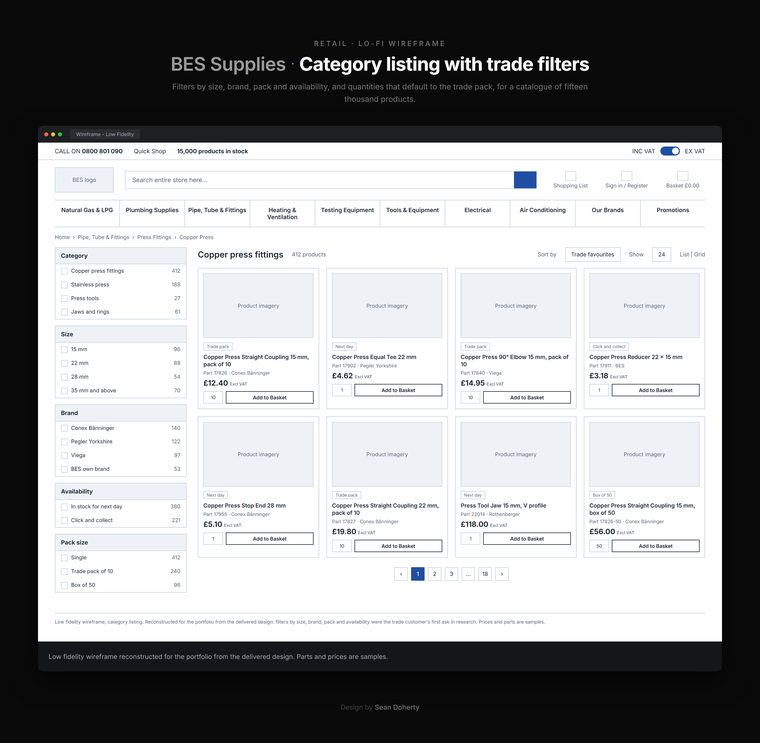Add Copper Press Stop End 28 mm to basket
This screenshot has height=743, width=760.
269,538
